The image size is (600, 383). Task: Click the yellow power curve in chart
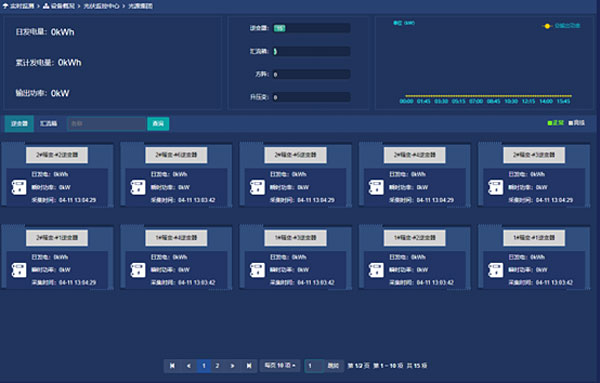tap(489, 96)
